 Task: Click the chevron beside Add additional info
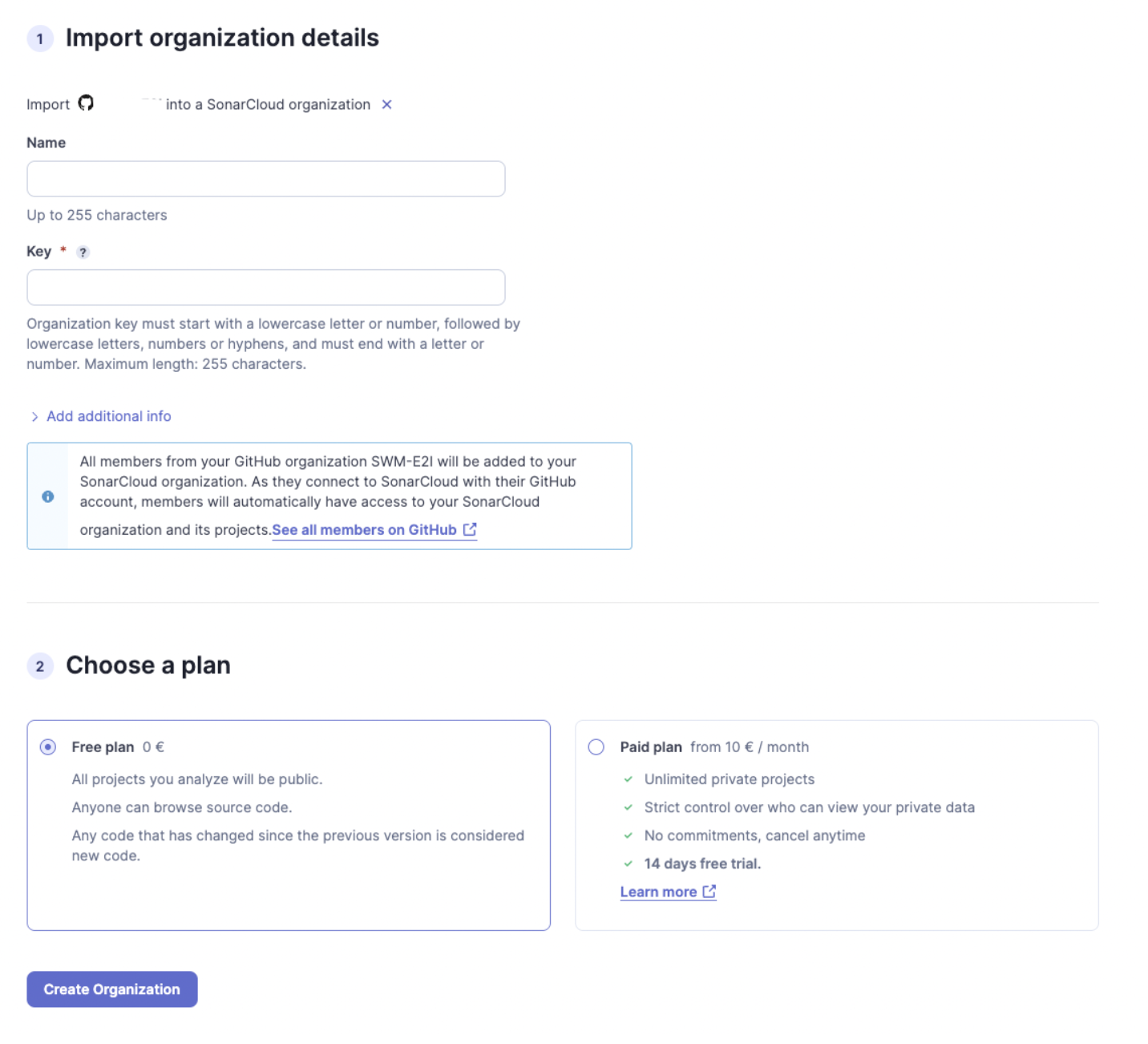[34, 417]
